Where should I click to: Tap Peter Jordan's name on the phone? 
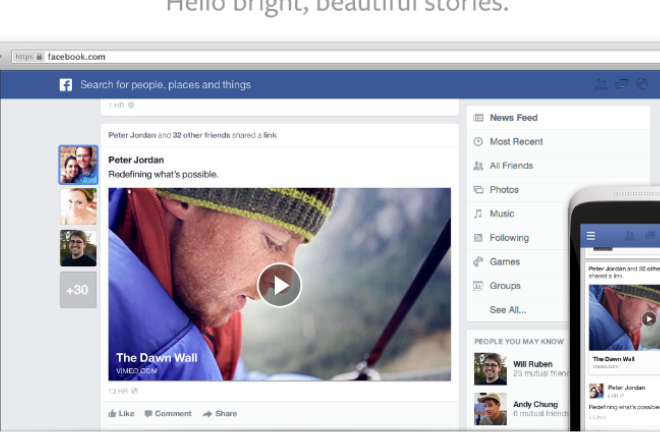click(x=626, y=388)
